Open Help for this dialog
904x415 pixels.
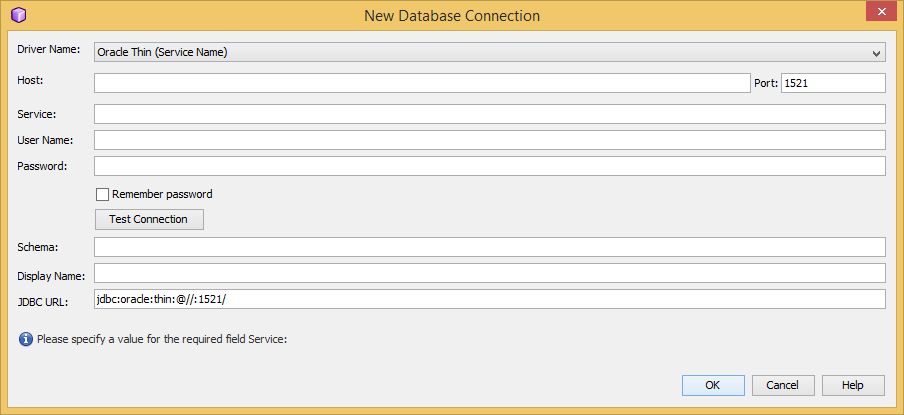pos(852,385)
